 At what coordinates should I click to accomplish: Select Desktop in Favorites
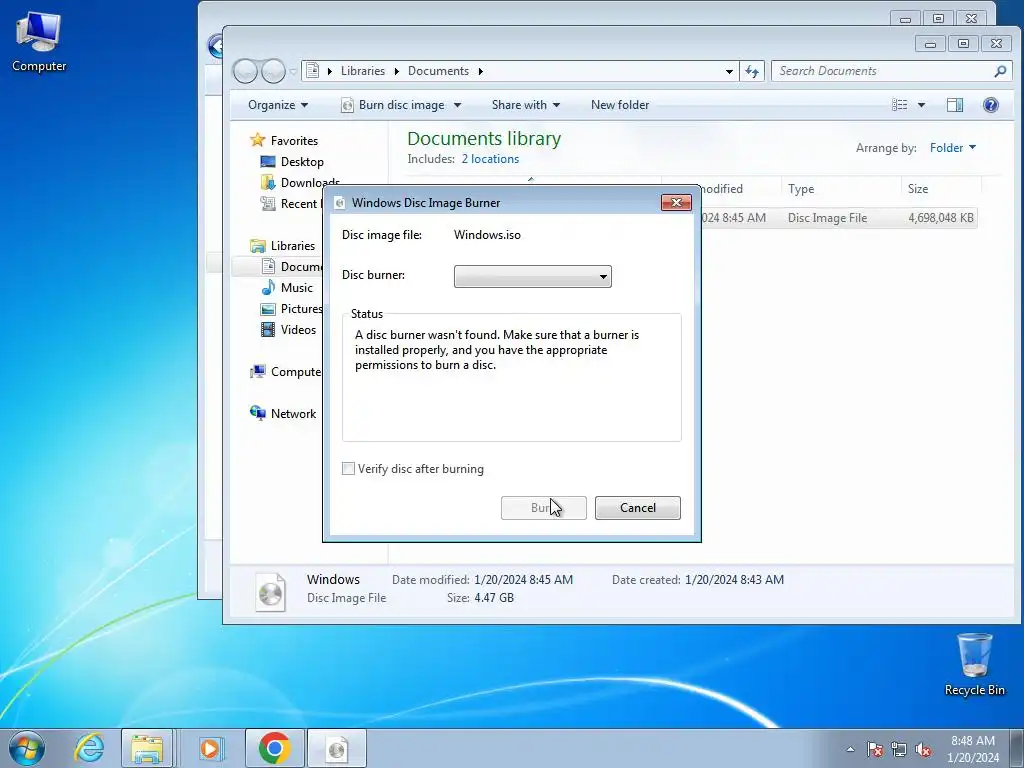[x=302, y=161]
